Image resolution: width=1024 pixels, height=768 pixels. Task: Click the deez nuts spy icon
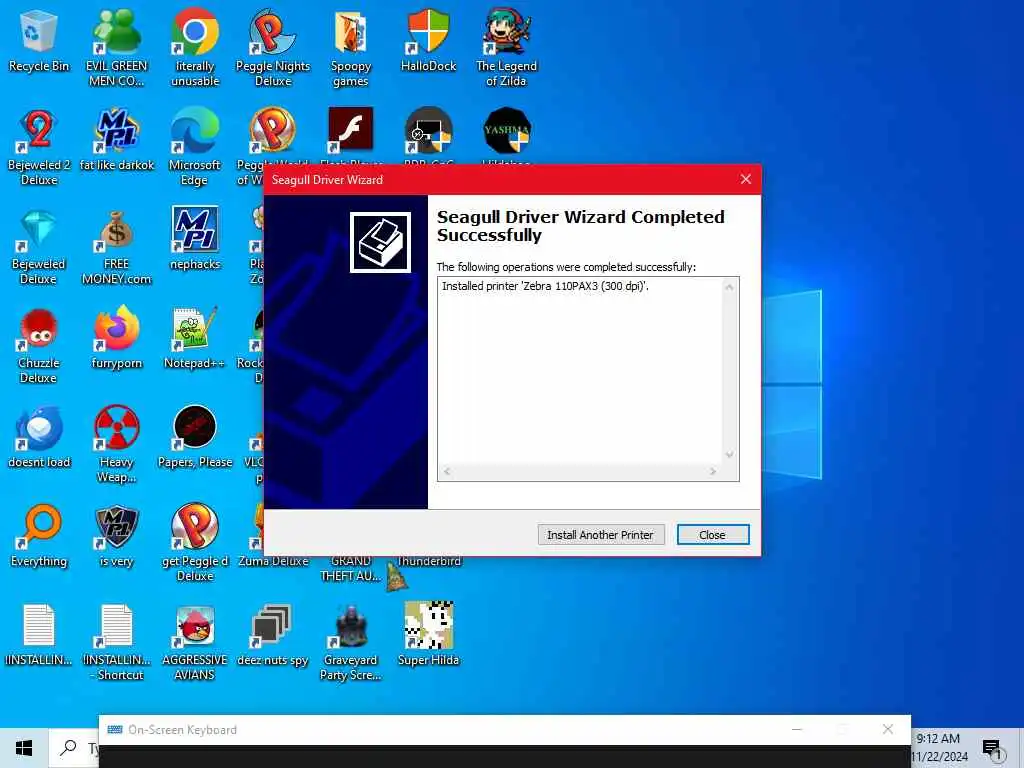click(273, 635)
